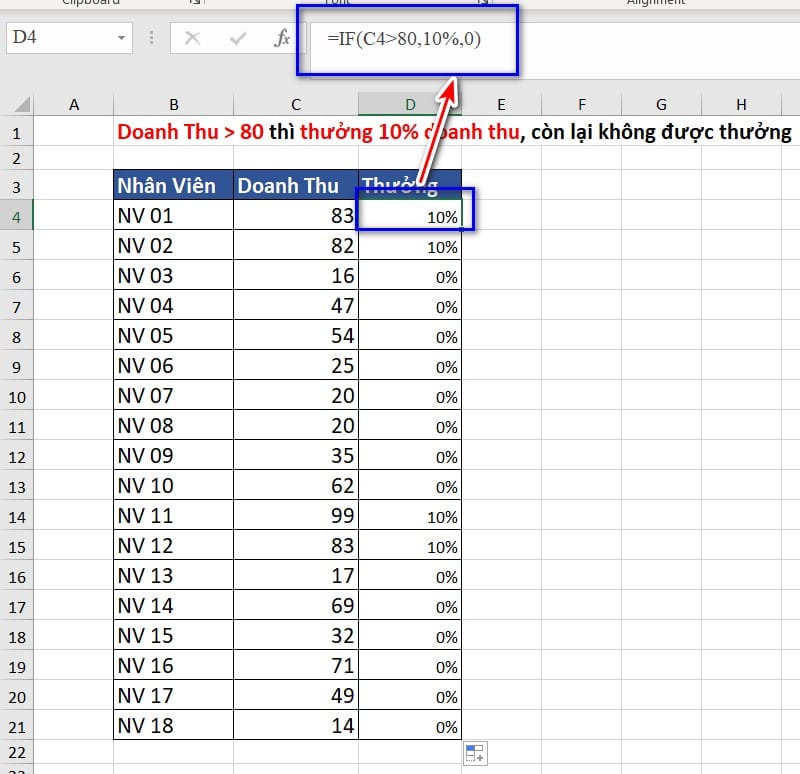The height and width of the screenshot is (774, 800).
Task: Click the Cancel X icon in formula bar
Action: pyautogui.click(x=193, y=39)
